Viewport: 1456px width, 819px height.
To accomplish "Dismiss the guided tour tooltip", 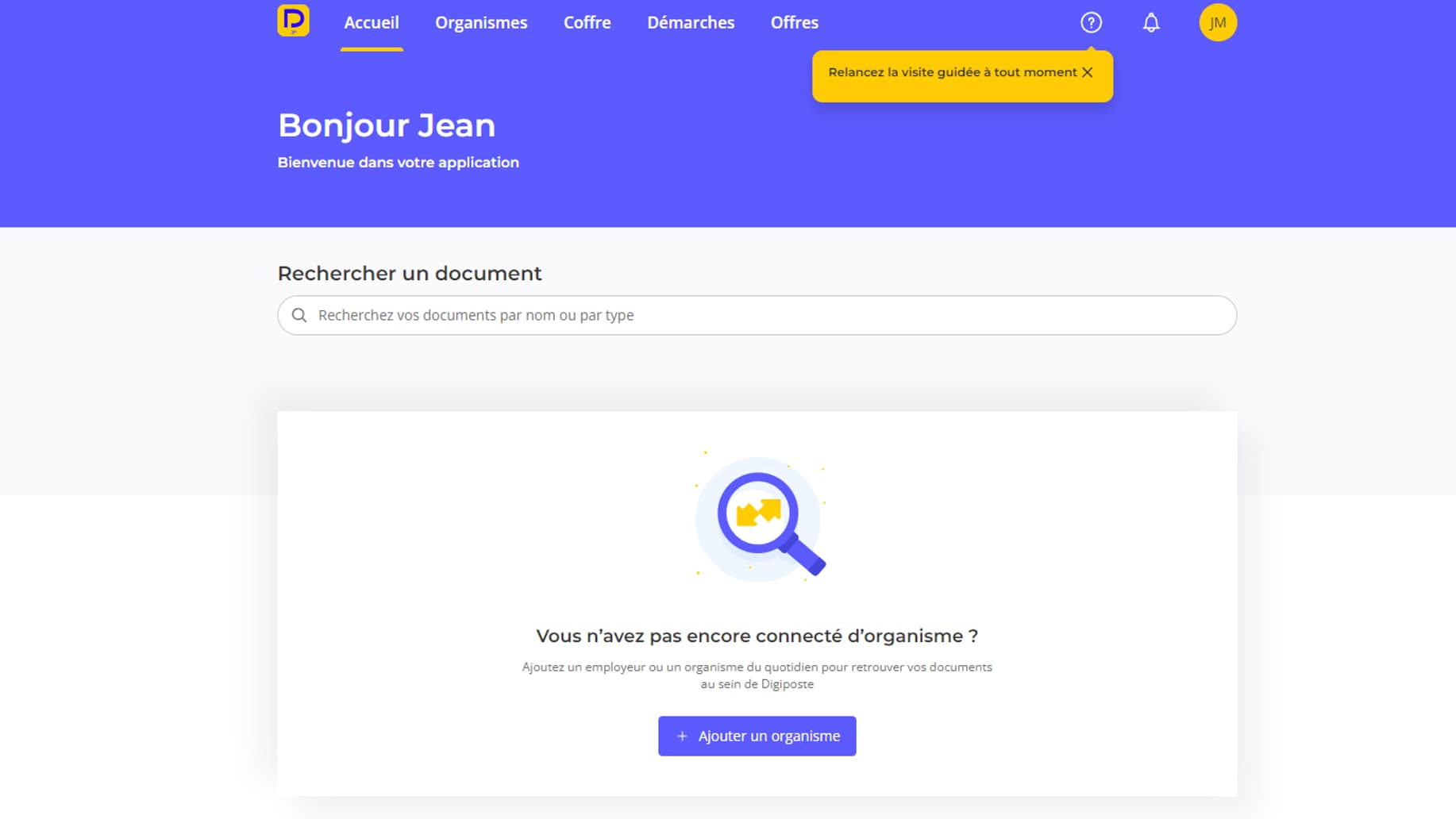I will pos(1088,72).
